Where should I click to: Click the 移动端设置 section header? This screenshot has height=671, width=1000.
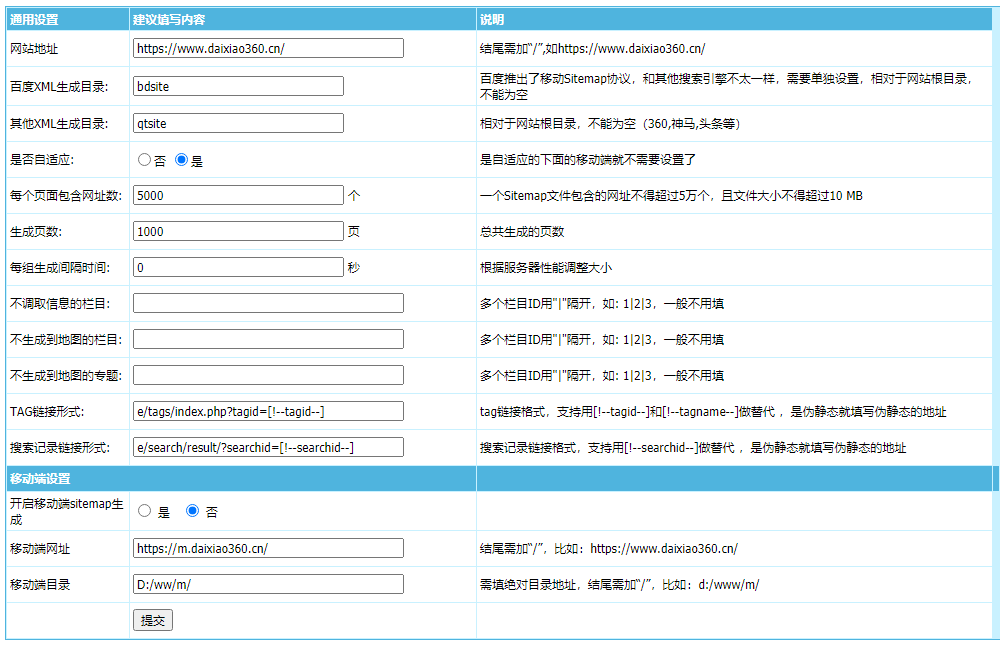40,479
